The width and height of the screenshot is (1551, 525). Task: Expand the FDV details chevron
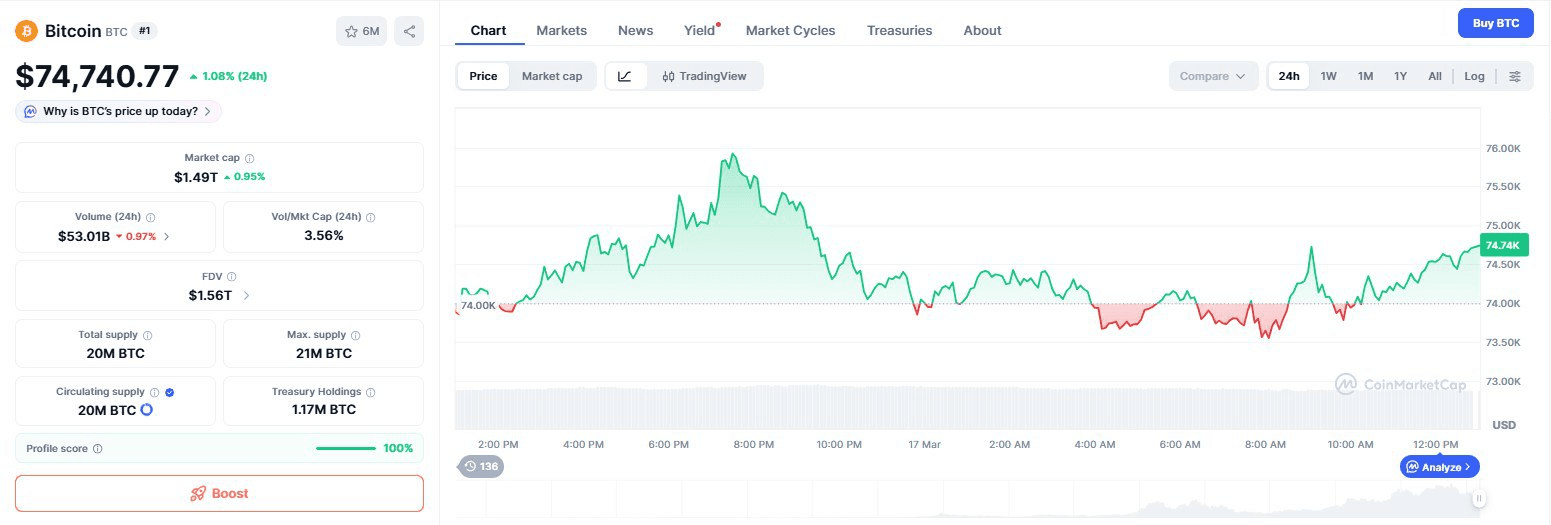pyautogui.click(x=247, y=295)
